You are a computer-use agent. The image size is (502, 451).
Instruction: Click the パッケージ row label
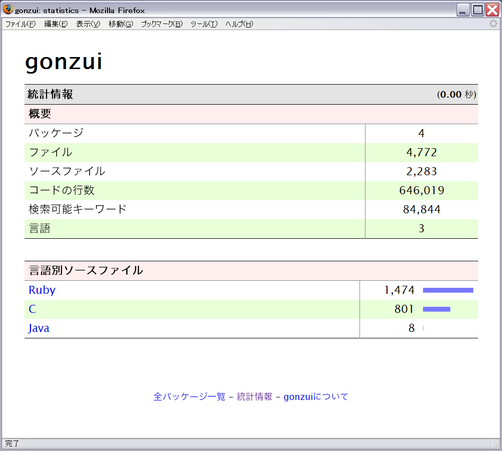tap(56, 133)
